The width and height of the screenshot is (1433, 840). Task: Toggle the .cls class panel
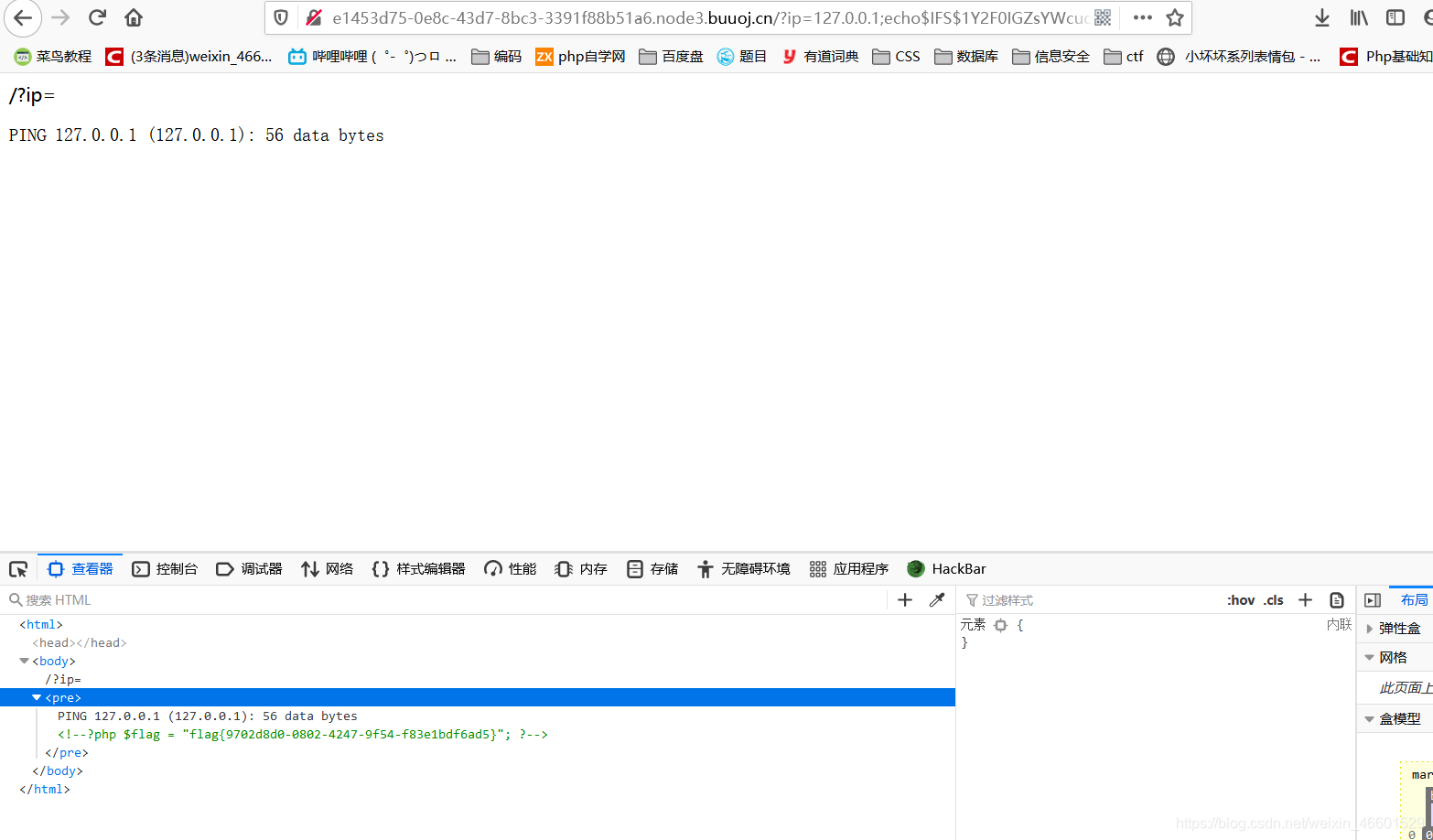pos(1274,600)
